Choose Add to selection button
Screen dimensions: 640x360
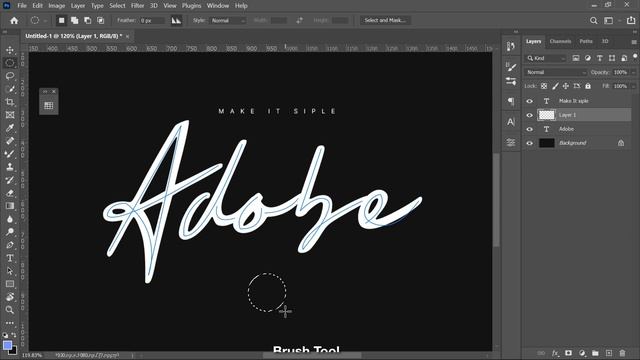tap(74, 20)
